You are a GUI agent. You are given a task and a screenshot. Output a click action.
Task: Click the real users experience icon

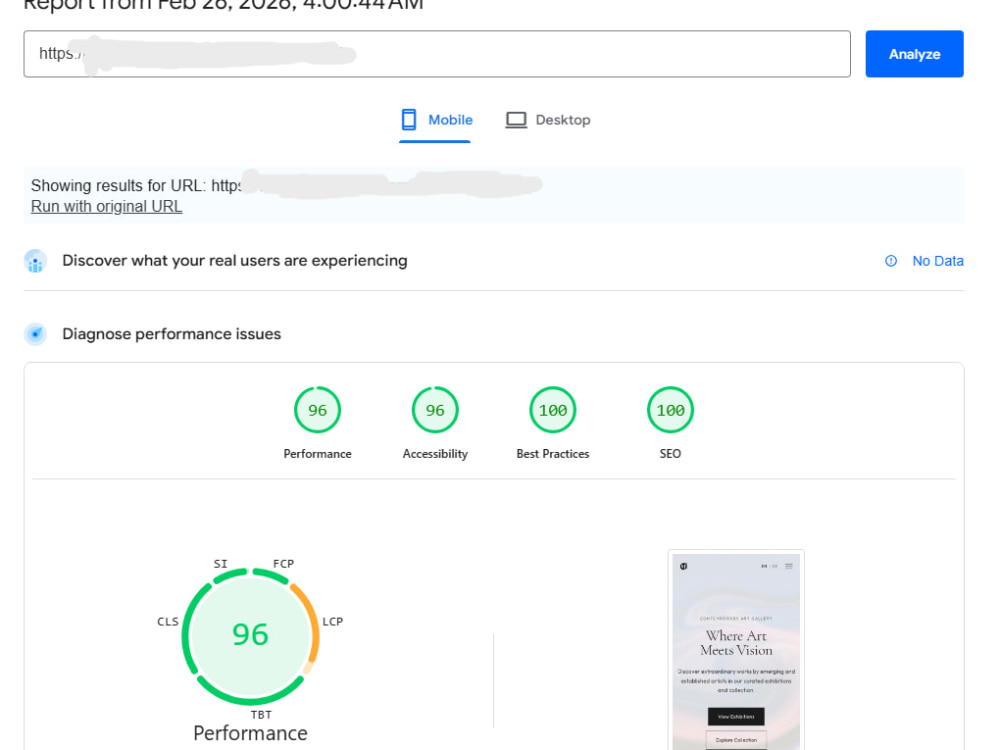[x=36, y=261]
